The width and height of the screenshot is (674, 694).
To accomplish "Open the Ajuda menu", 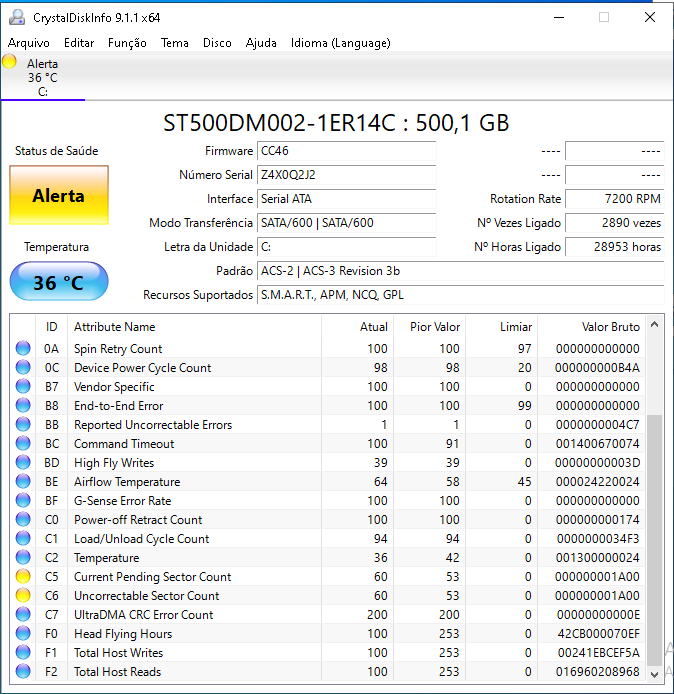I will 261,43.
